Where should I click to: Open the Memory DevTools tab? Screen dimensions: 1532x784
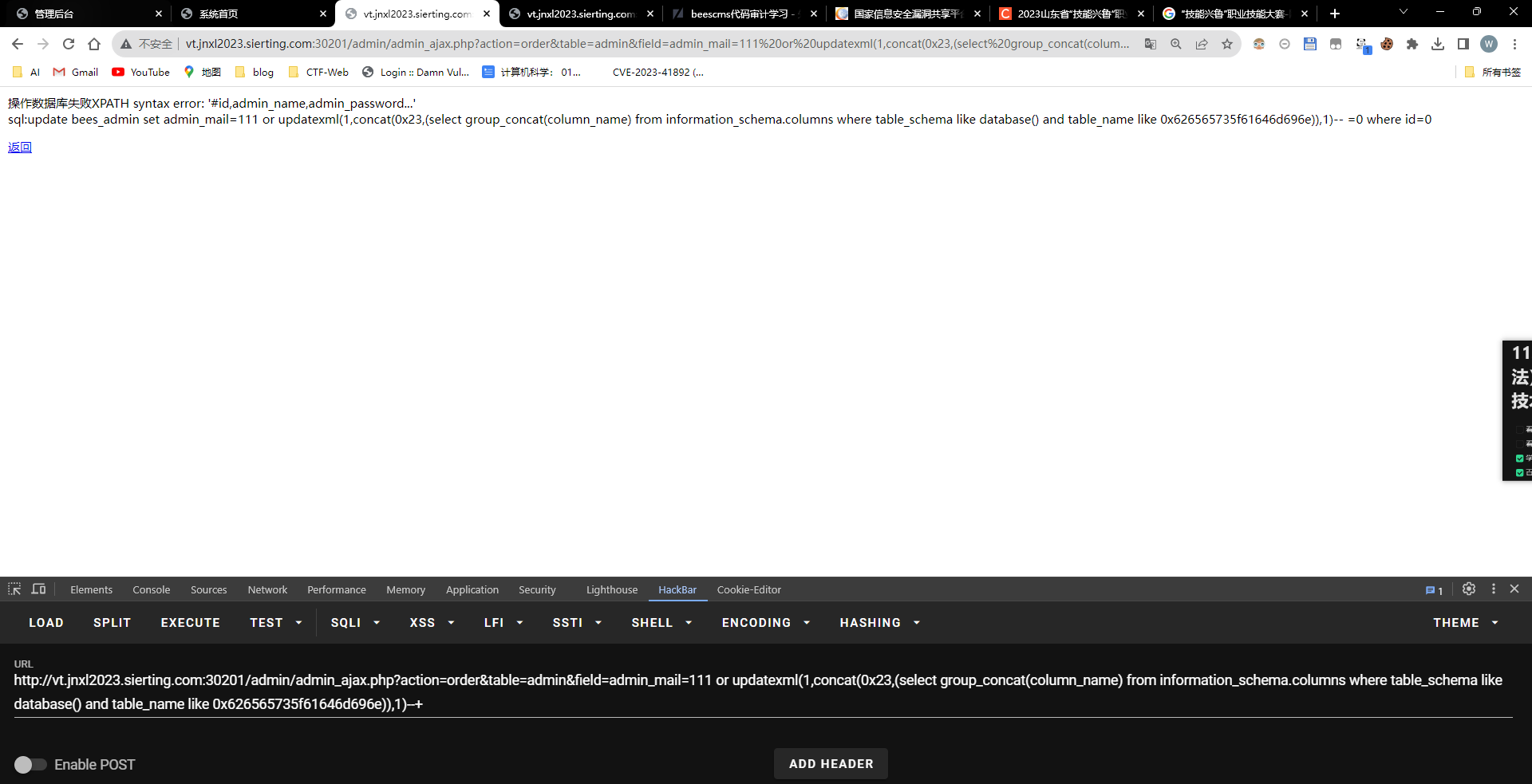coord(405,590)
